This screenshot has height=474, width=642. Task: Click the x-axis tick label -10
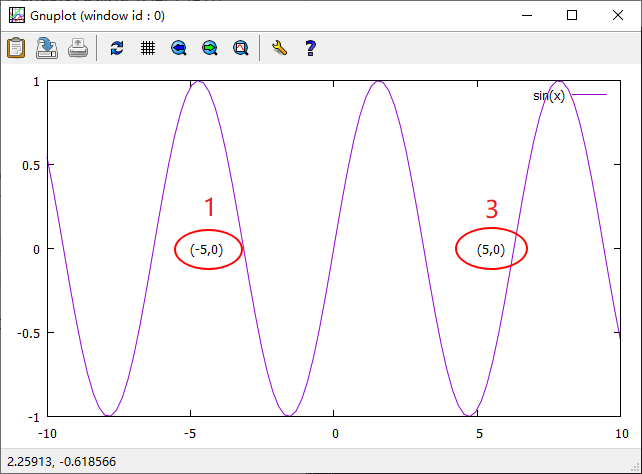47,433
